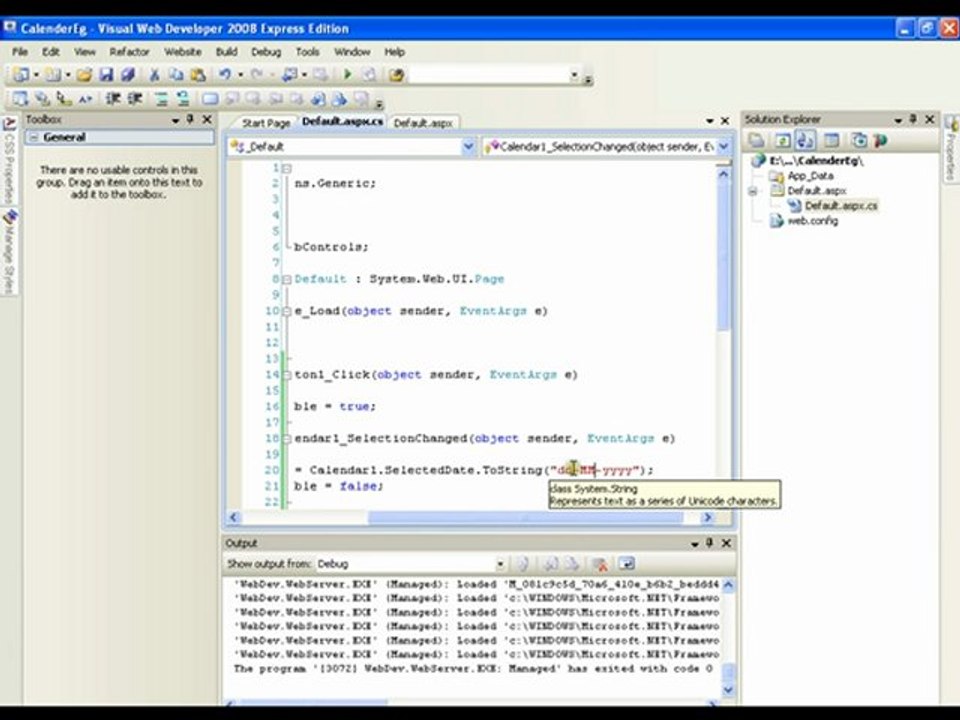The height and width of the screenshot is (720, 960).
Task: Click the Find combo box input field
Action: tap(490, 75)
